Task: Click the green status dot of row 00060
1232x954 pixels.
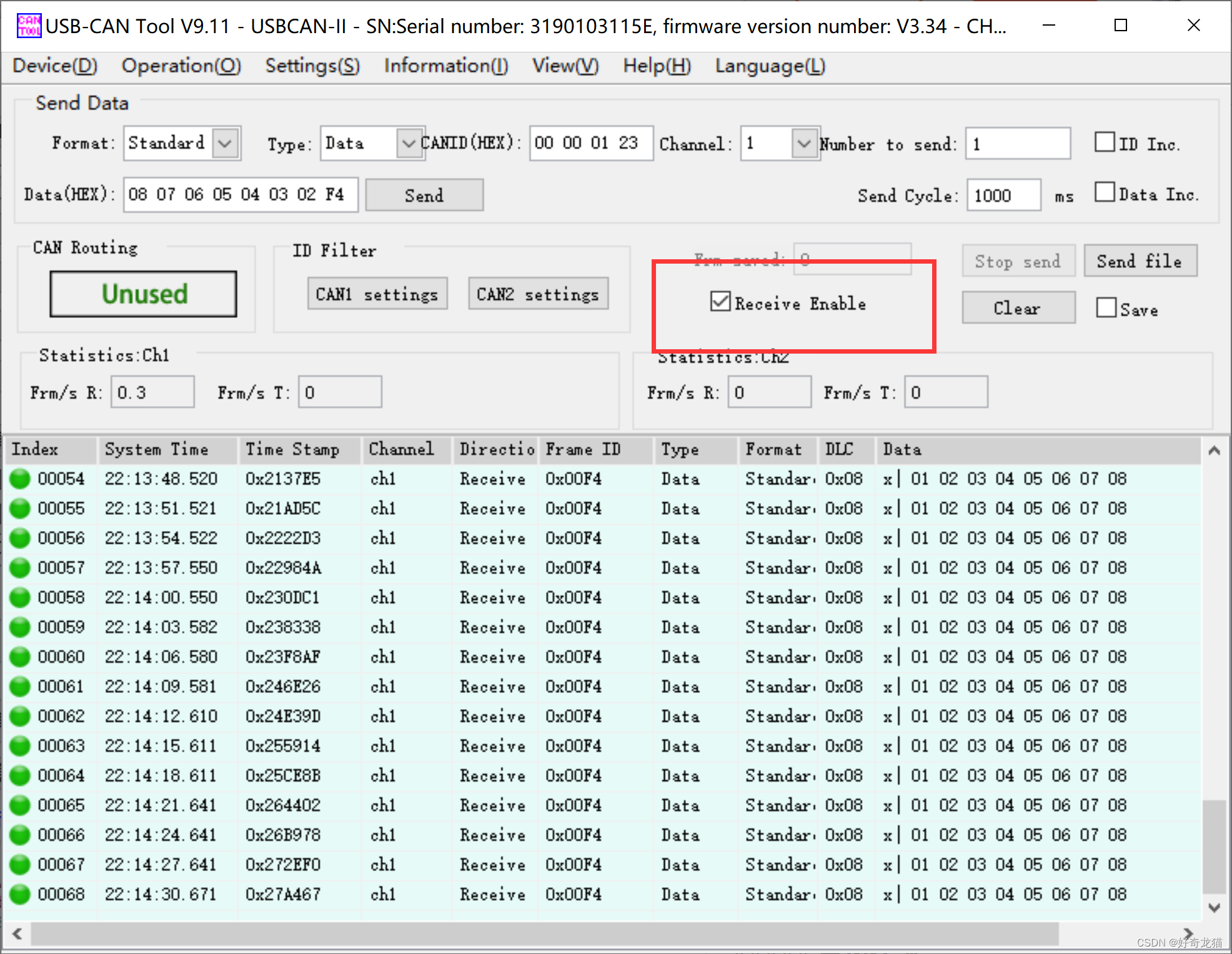Action: 20,657
